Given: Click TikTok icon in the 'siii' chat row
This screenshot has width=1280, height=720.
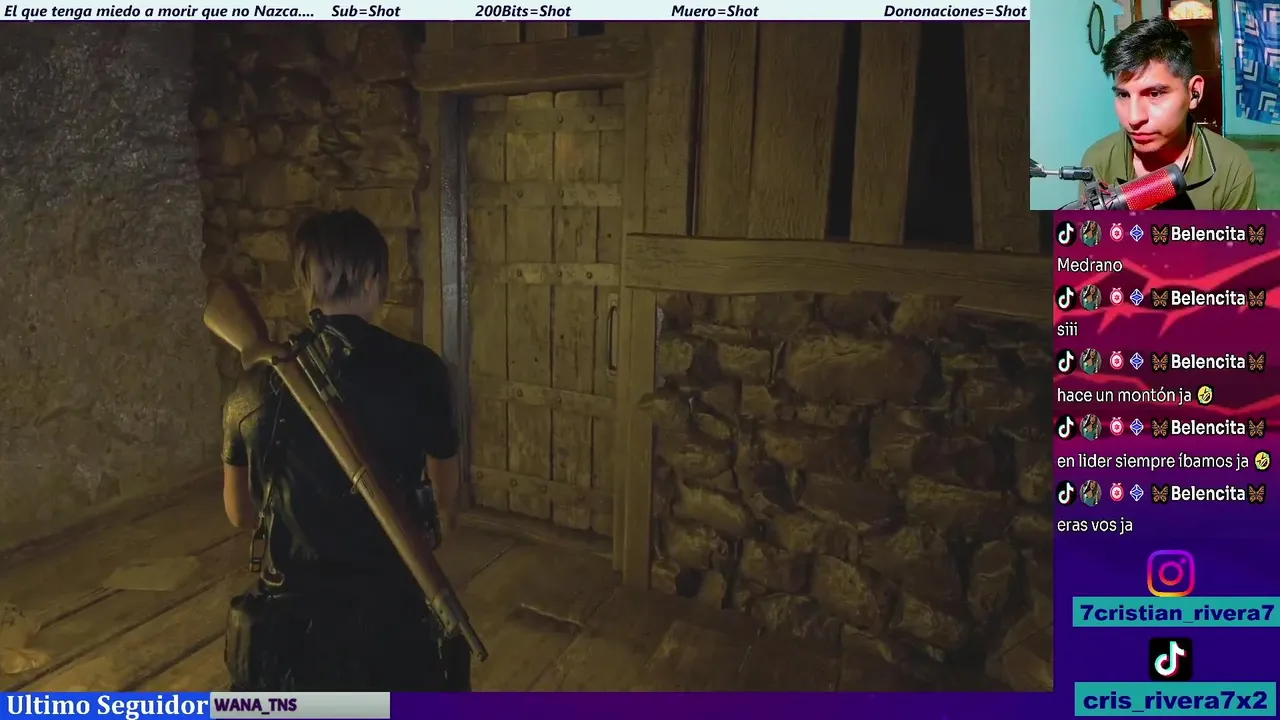Looking at the screenshot, I should tap(1066, 298).
